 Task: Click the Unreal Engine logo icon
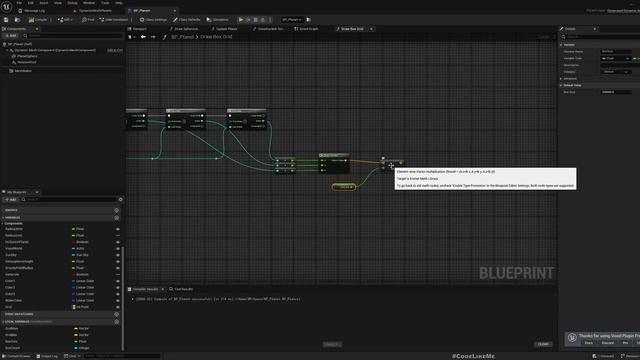pos(7,7)
